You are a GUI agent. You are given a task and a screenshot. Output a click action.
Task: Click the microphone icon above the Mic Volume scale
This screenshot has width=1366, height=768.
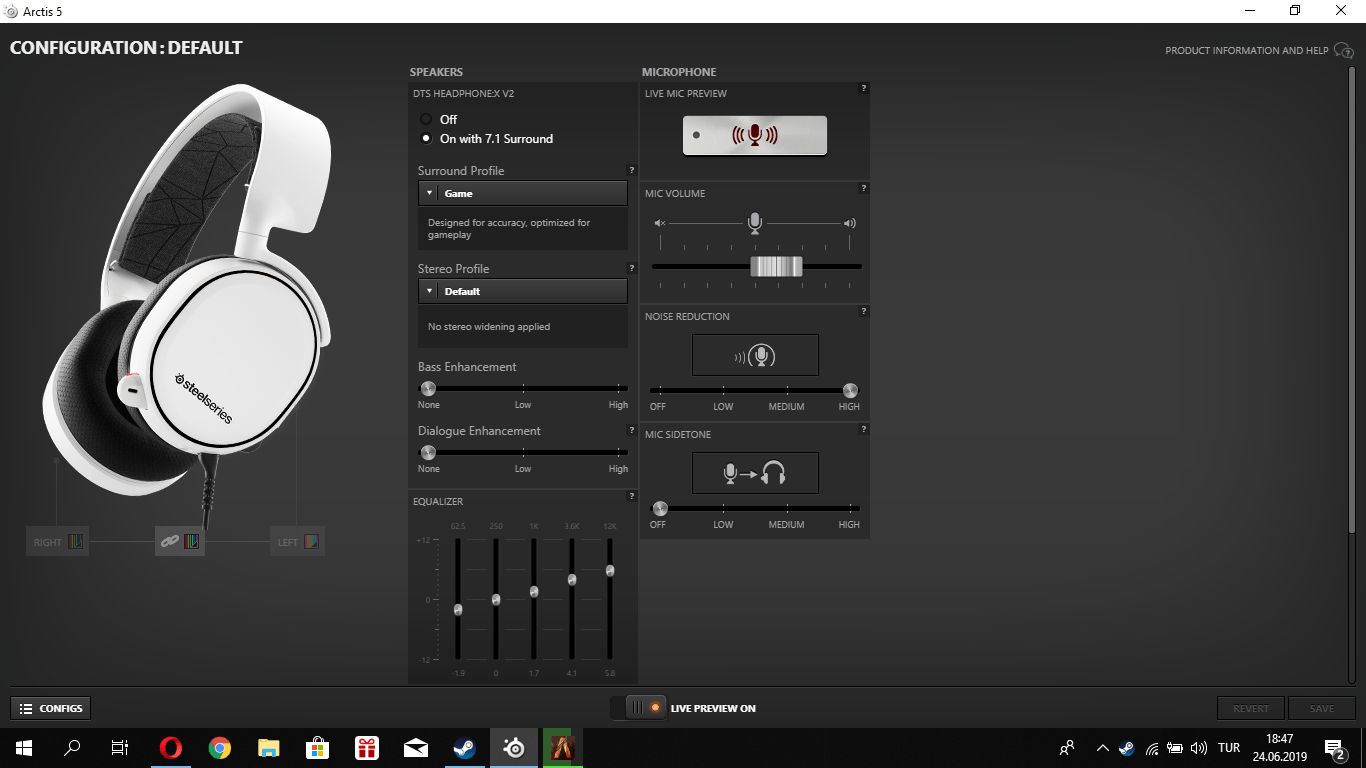coord(755,223)
